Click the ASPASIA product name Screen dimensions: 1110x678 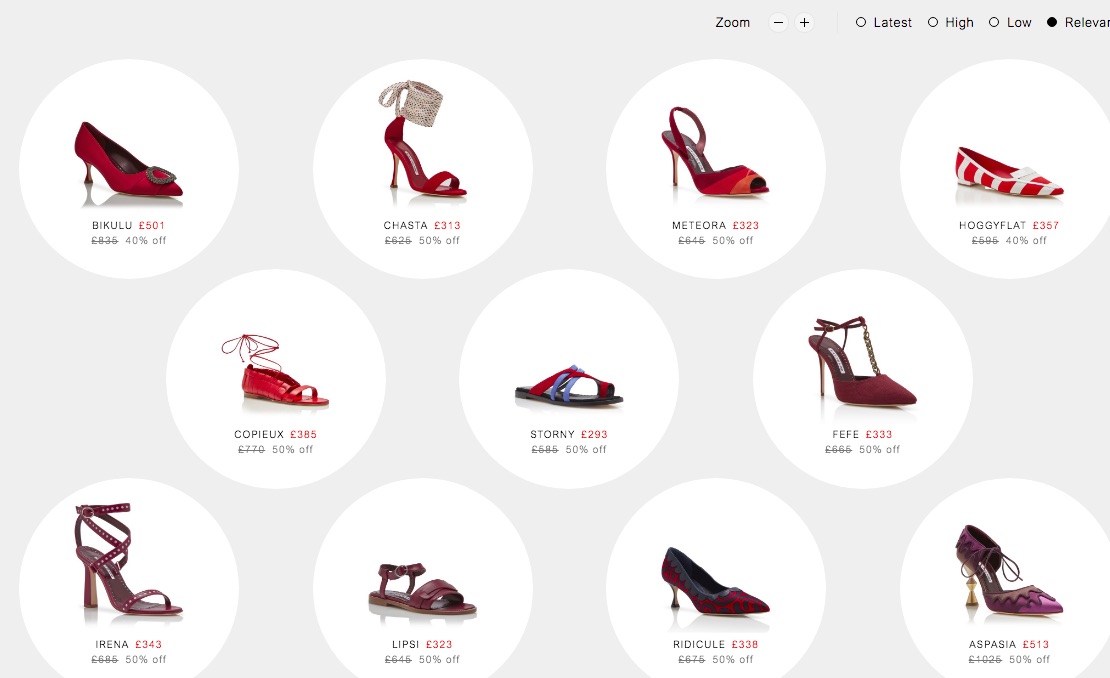[992, 645]
